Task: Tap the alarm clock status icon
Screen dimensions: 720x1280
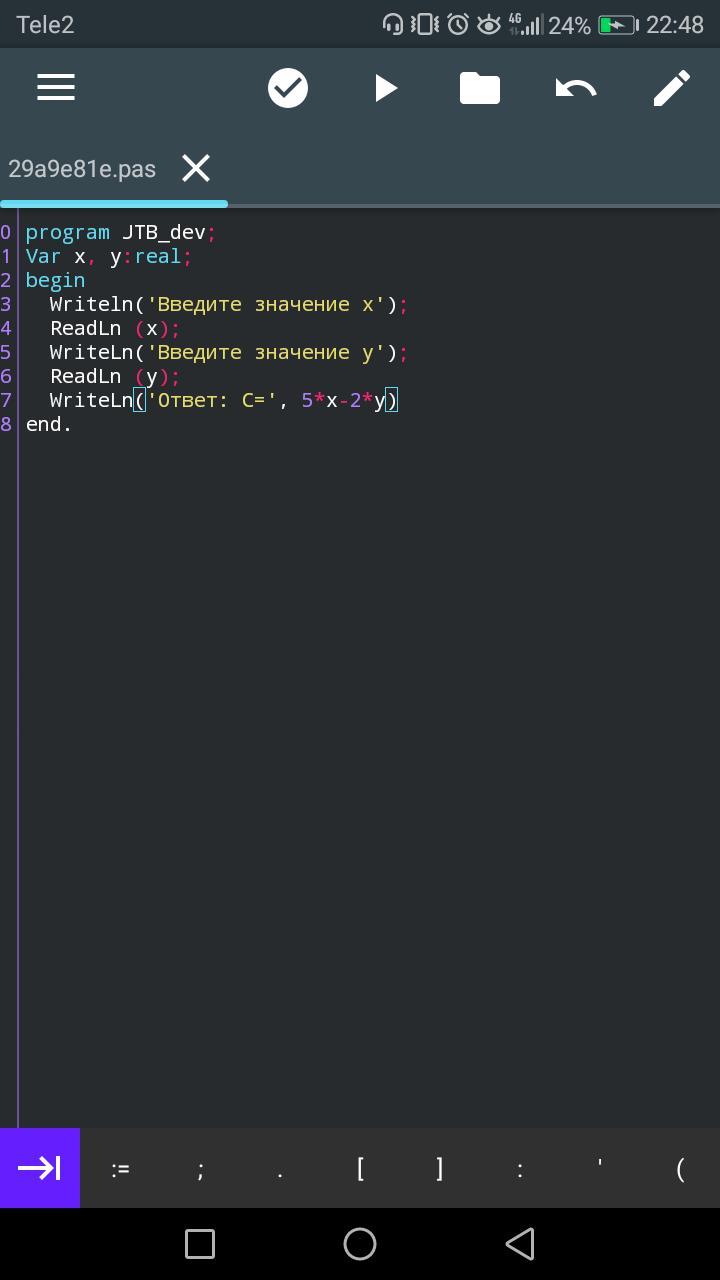Action: click(458, 24)
